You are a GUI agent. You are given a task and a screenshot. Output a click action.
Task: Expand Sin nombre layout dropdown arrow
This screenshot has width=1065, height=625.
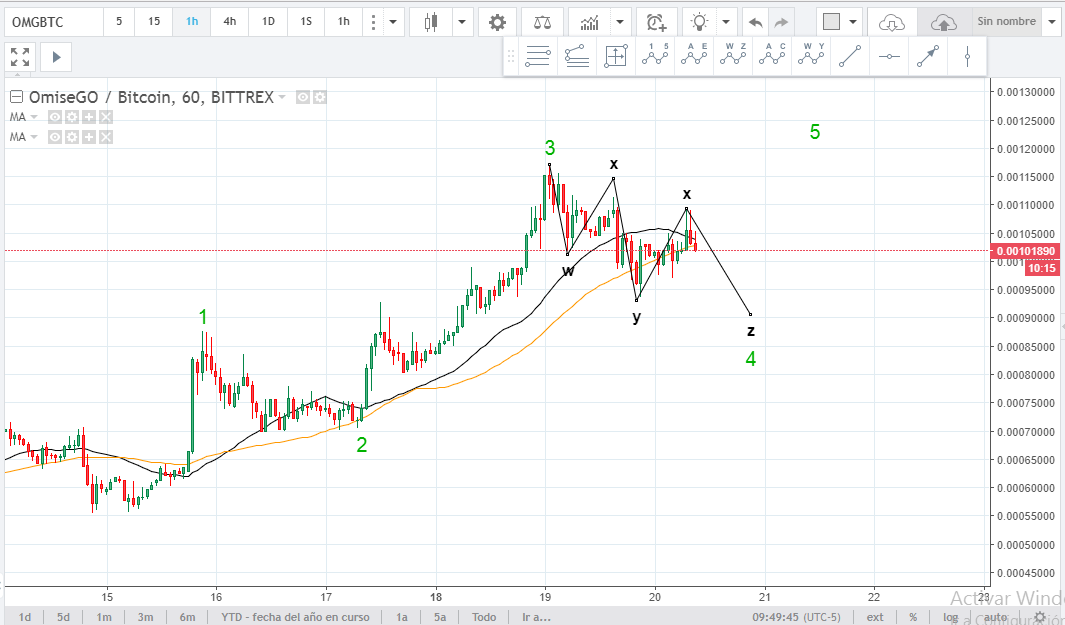click(x=1051, y=22)
